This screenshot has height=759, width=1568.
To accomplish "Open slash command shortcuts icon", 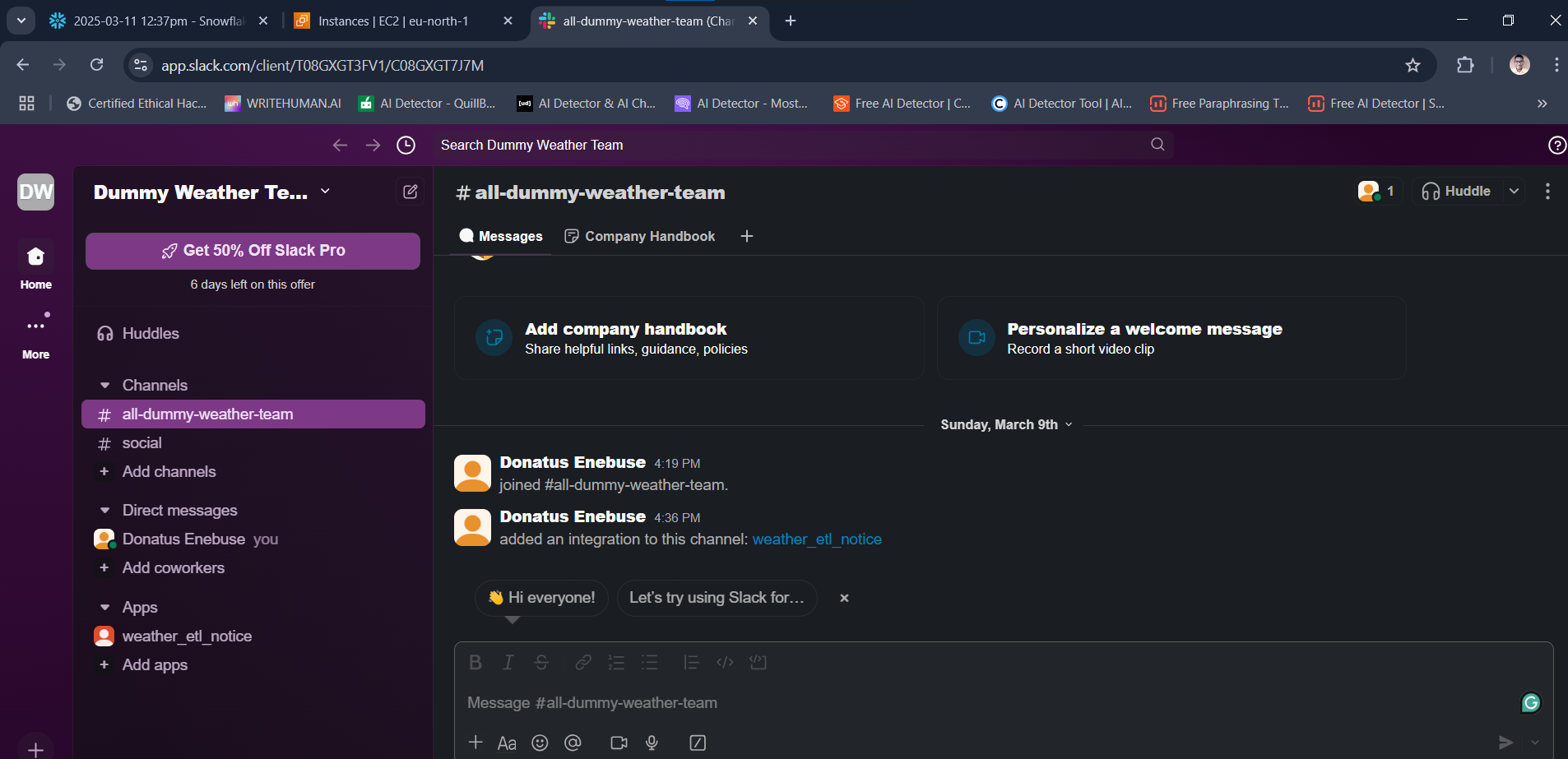I will point(698,743).
